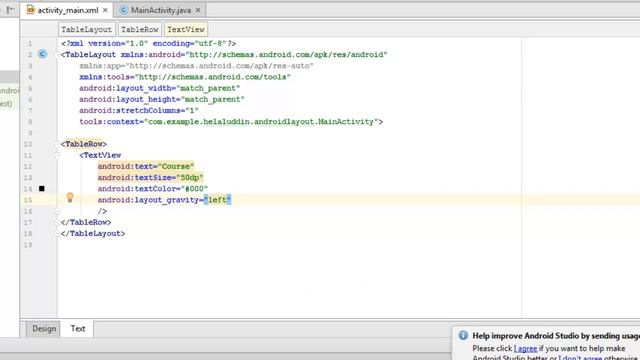Select the TableRow breadcrumb
This screenshot has height=360, width=640.
[140, 29]
